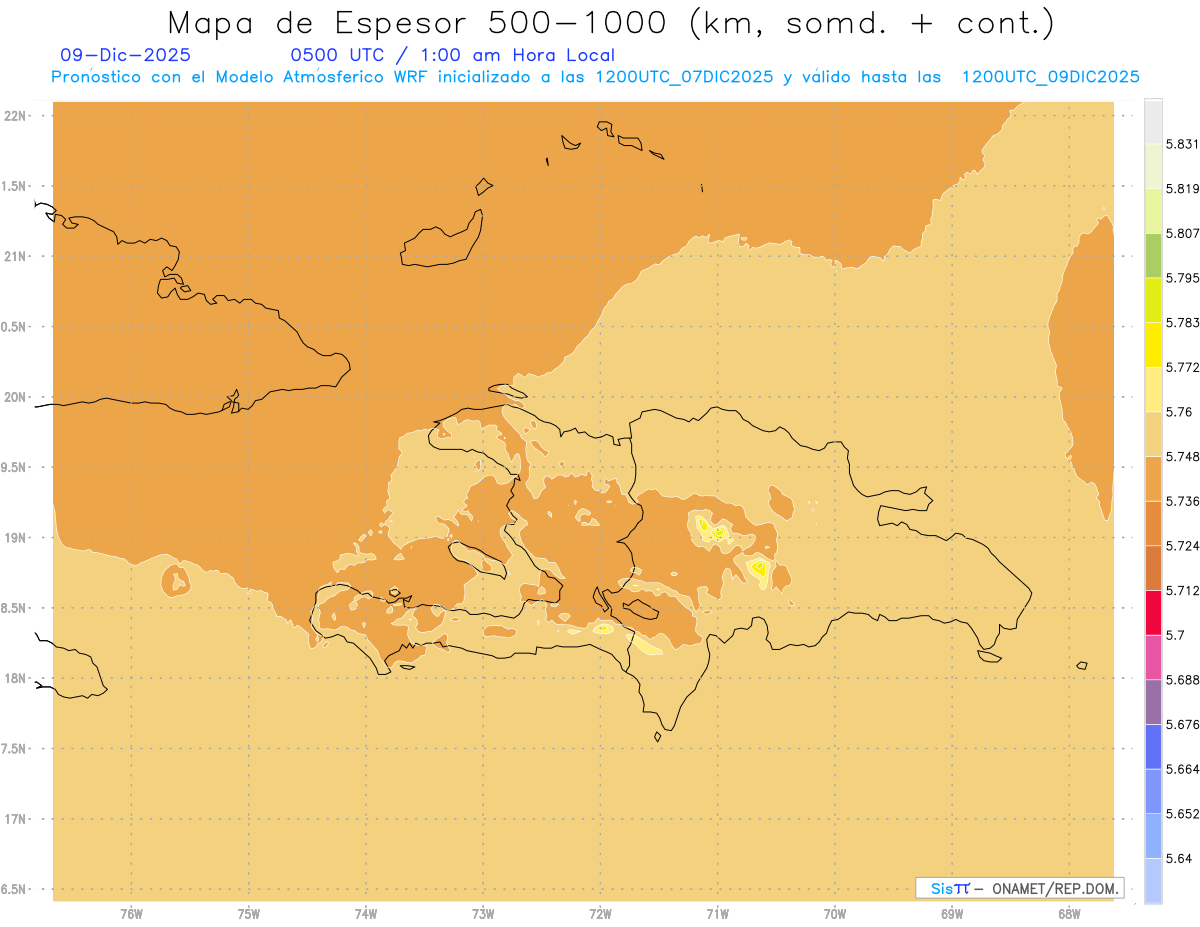
Task: Click colorbar value '5.724'
Action: (x=1182, y=546)
